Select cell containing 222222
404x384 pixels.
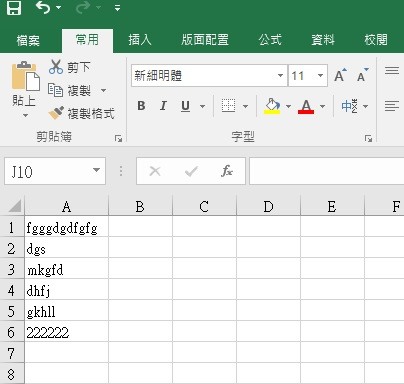pos(66,332)
